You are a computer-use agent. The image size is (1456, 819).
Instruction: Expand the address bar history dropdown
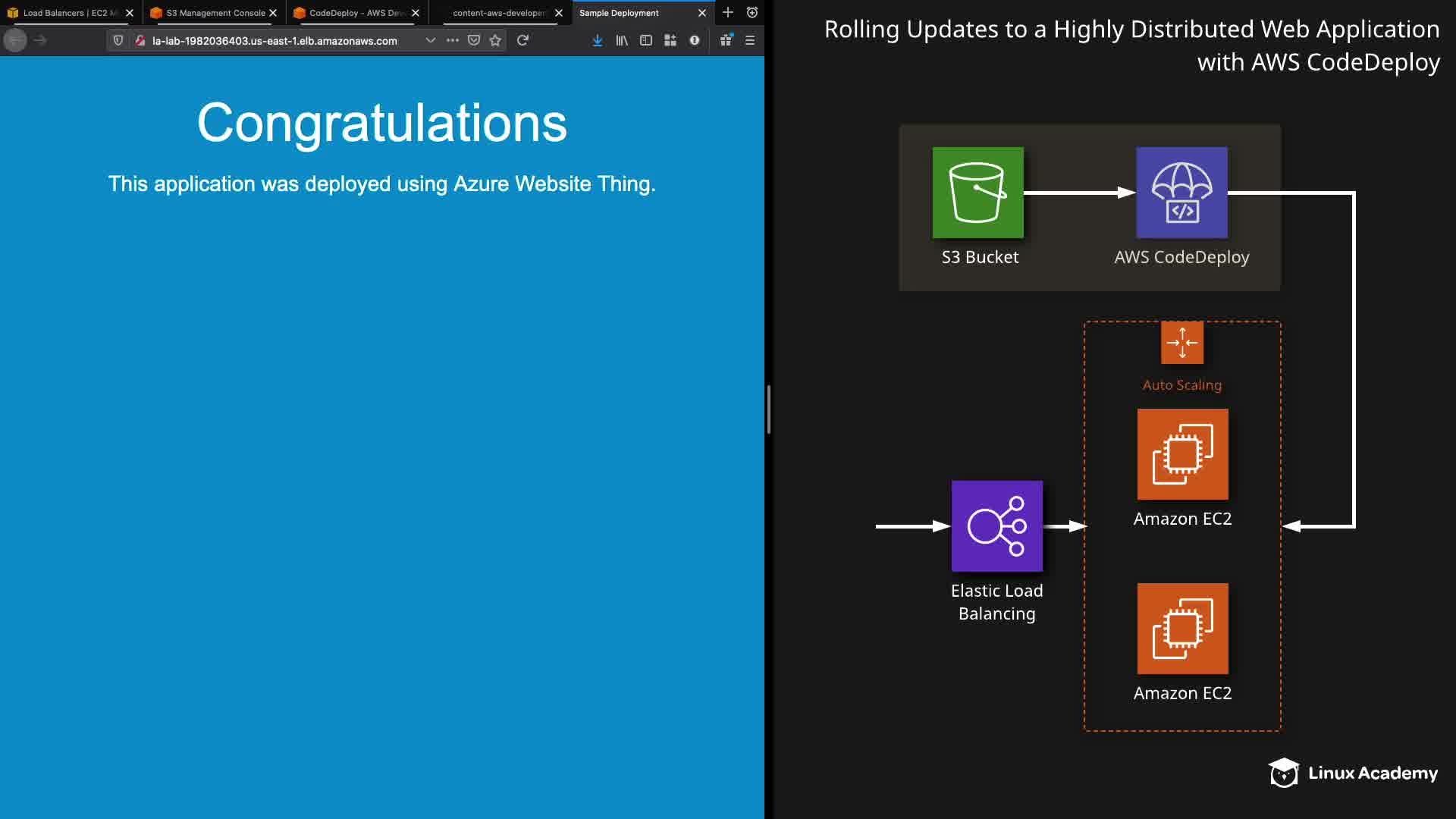pyautogui.click(x=431, y=40)
